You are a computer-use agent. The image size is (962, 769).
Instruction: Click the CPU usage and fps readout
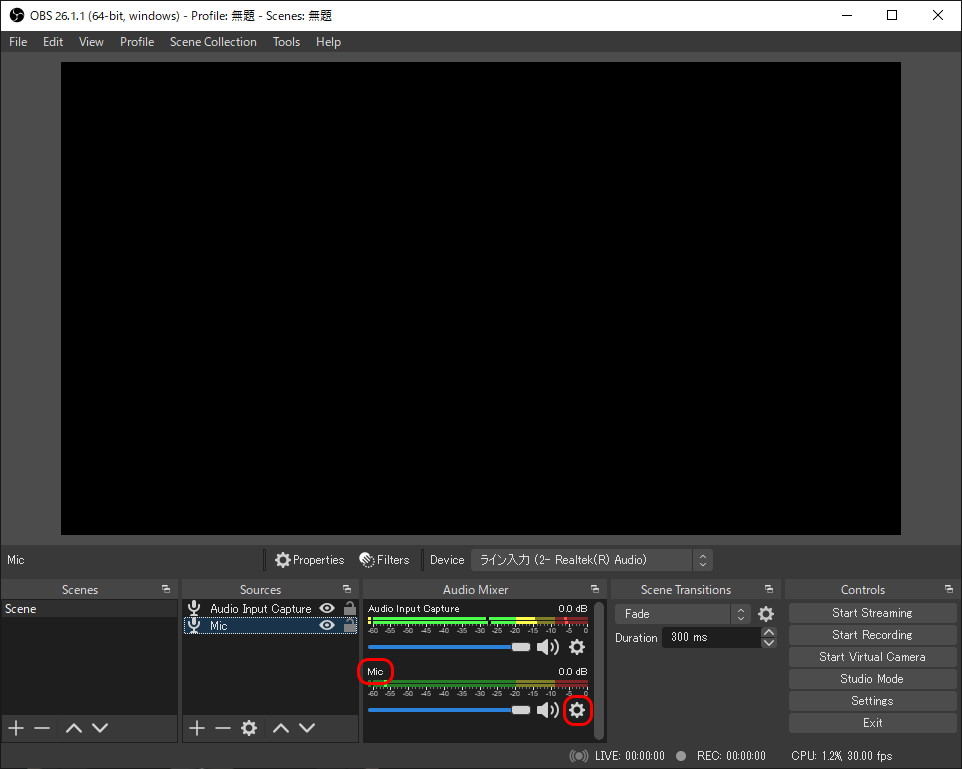tap(841, 755)
